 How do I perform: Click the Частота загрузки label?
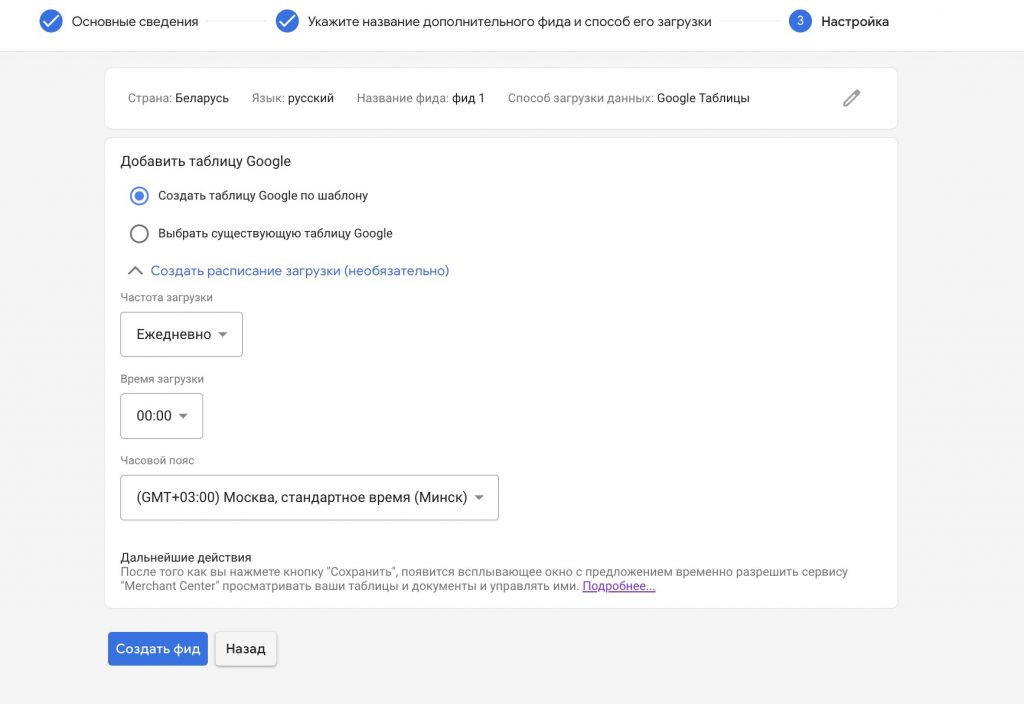click(x=167, y=297)
